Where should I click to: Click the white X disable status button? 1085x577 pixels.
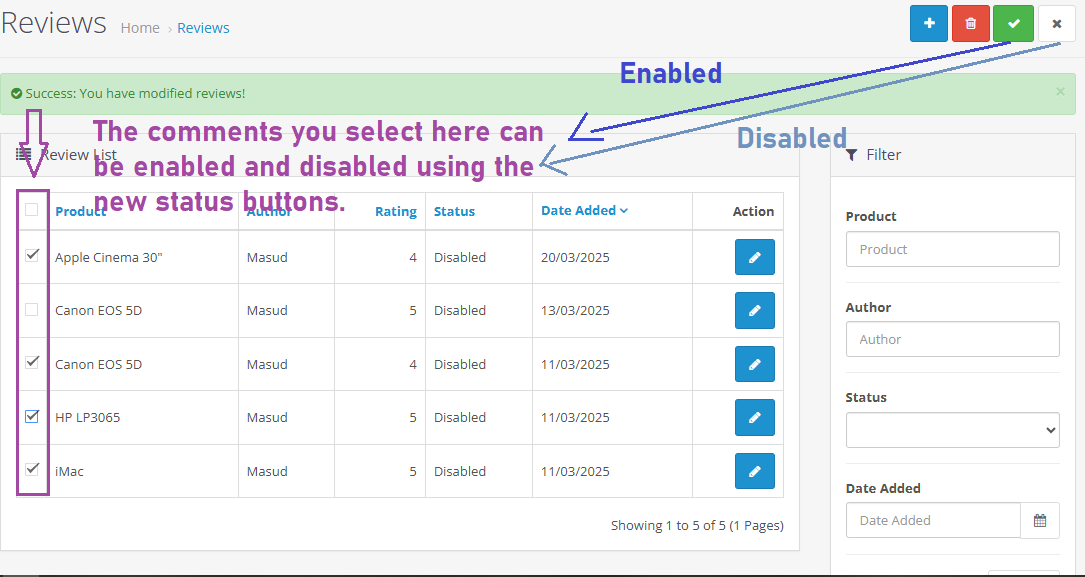(x=1056, y=23)
